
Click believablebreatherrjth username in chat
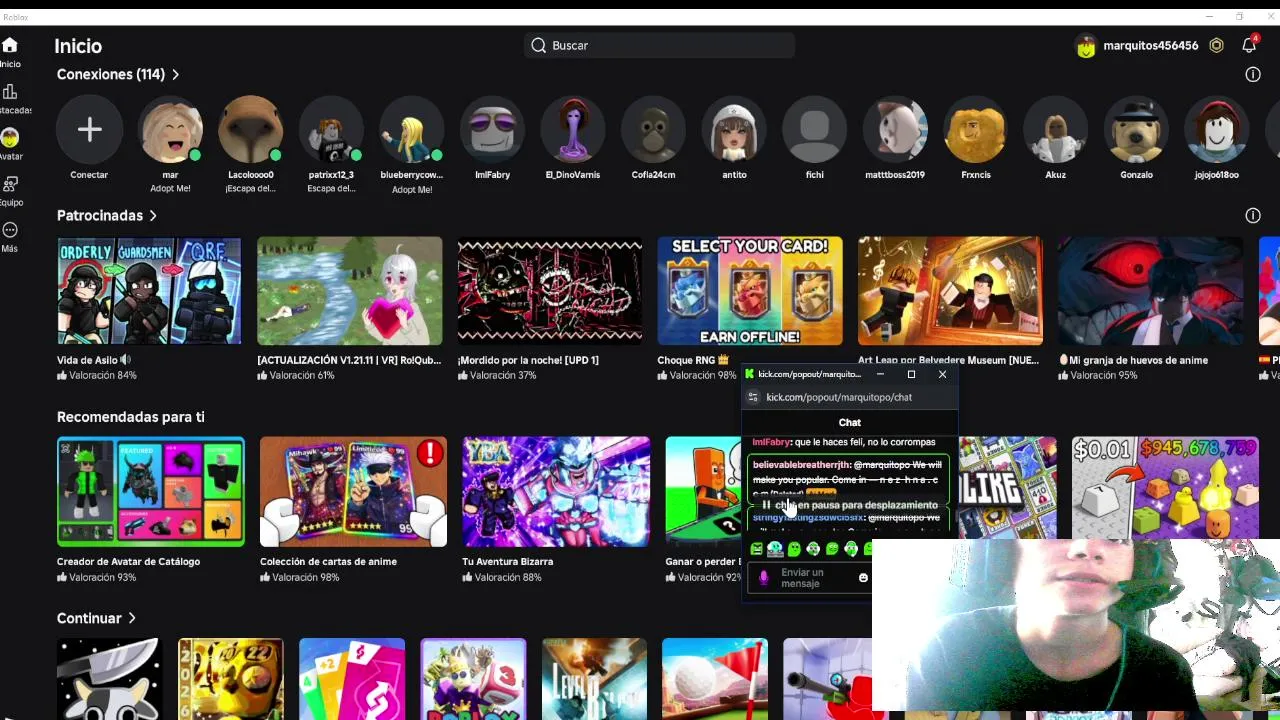click(x=801, y=465)
